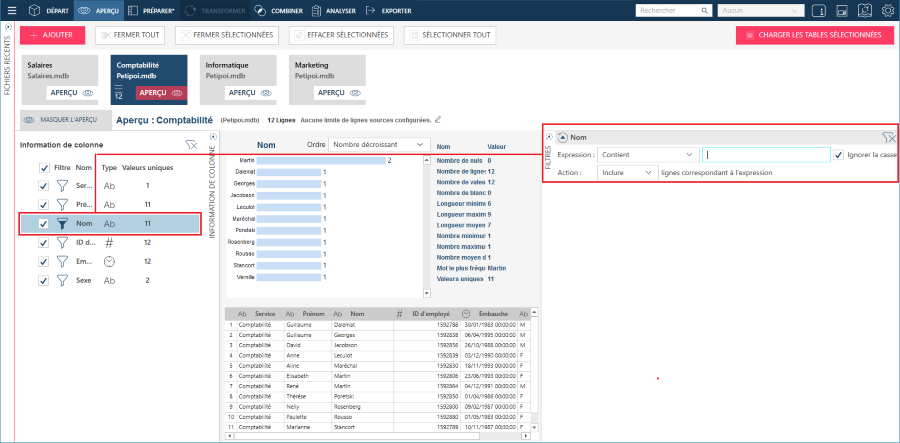Click the filter expression text input field
The image size is (900, 443).
[x=765, y=155]
